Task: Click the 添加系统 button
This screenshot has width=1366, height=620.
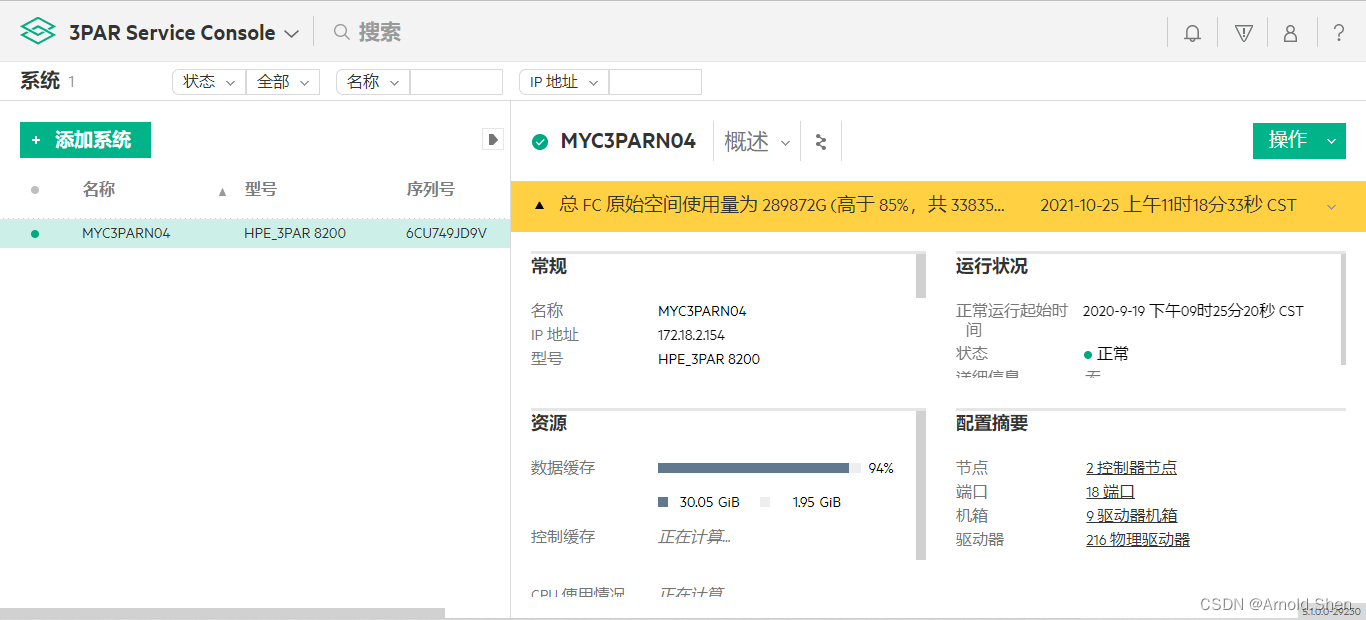Action: pyautogui.click(x=85, y=140)
